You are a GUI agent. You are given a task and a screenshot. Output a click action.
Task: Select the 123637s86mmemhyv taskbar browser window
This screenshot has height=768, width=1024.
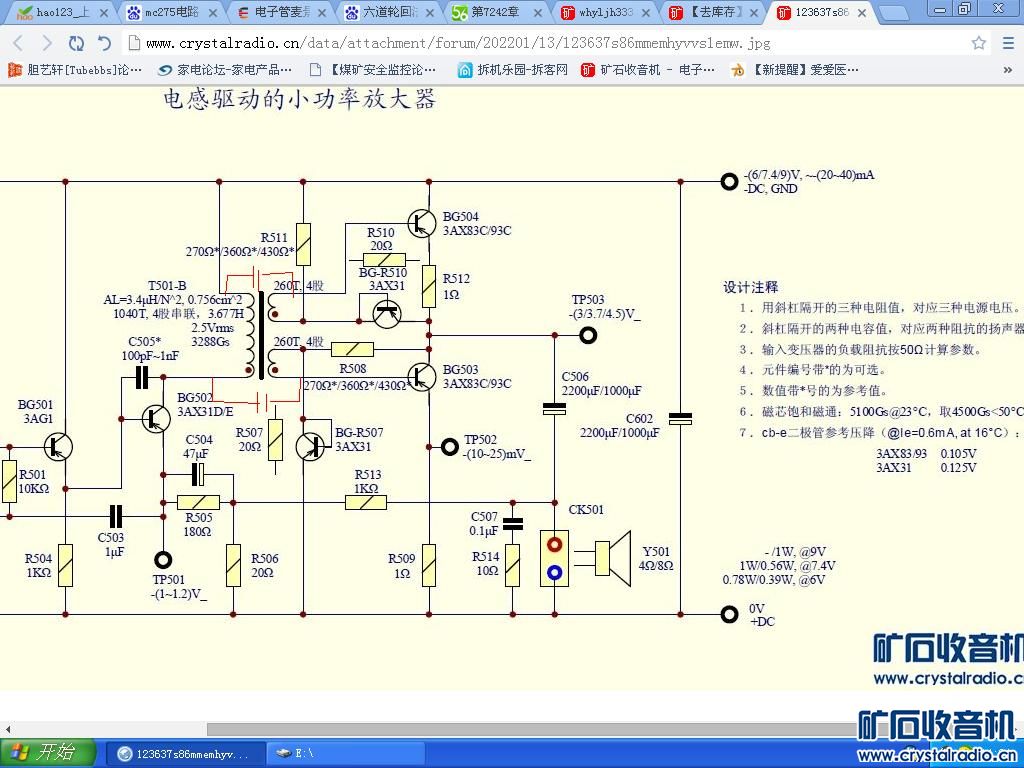(184, 754)
